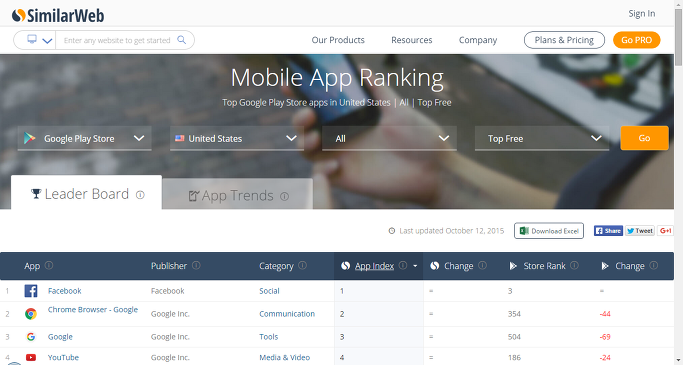Click the Facebook Share button
683x365 pixels.
(608, 231)
